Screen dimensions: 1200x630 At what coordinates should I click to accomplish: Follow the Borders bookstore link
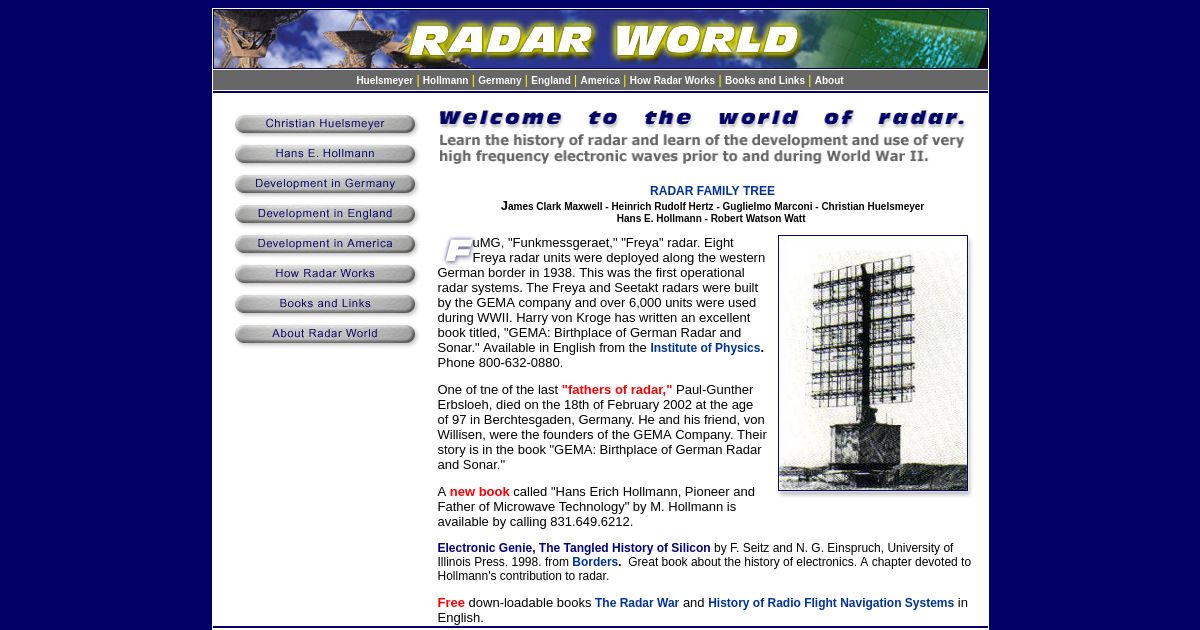click(x=595, y=562)
